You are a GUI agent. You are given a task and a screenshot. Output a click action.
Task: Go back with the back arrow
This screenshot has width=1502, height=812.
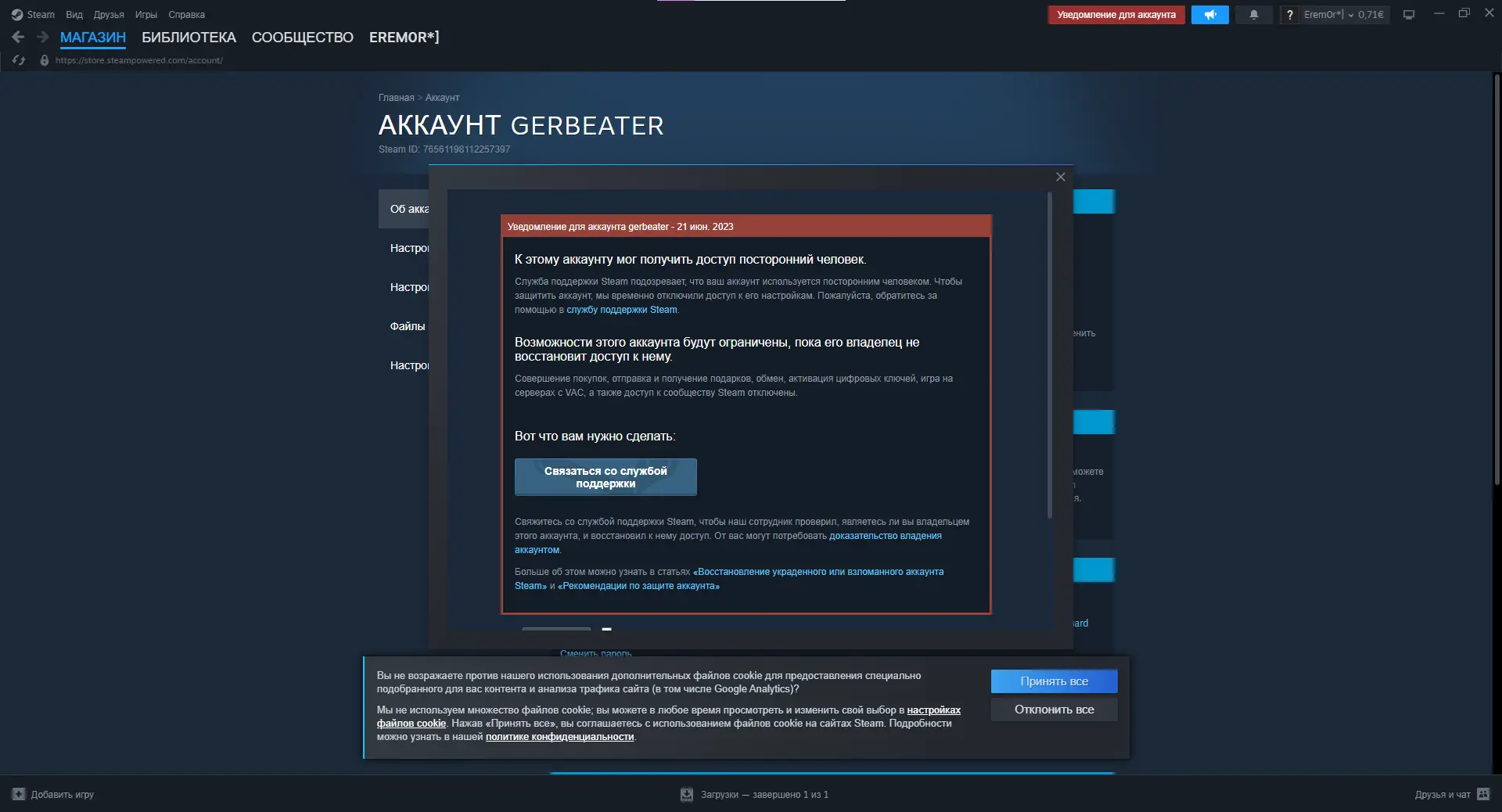coord(19,37)
